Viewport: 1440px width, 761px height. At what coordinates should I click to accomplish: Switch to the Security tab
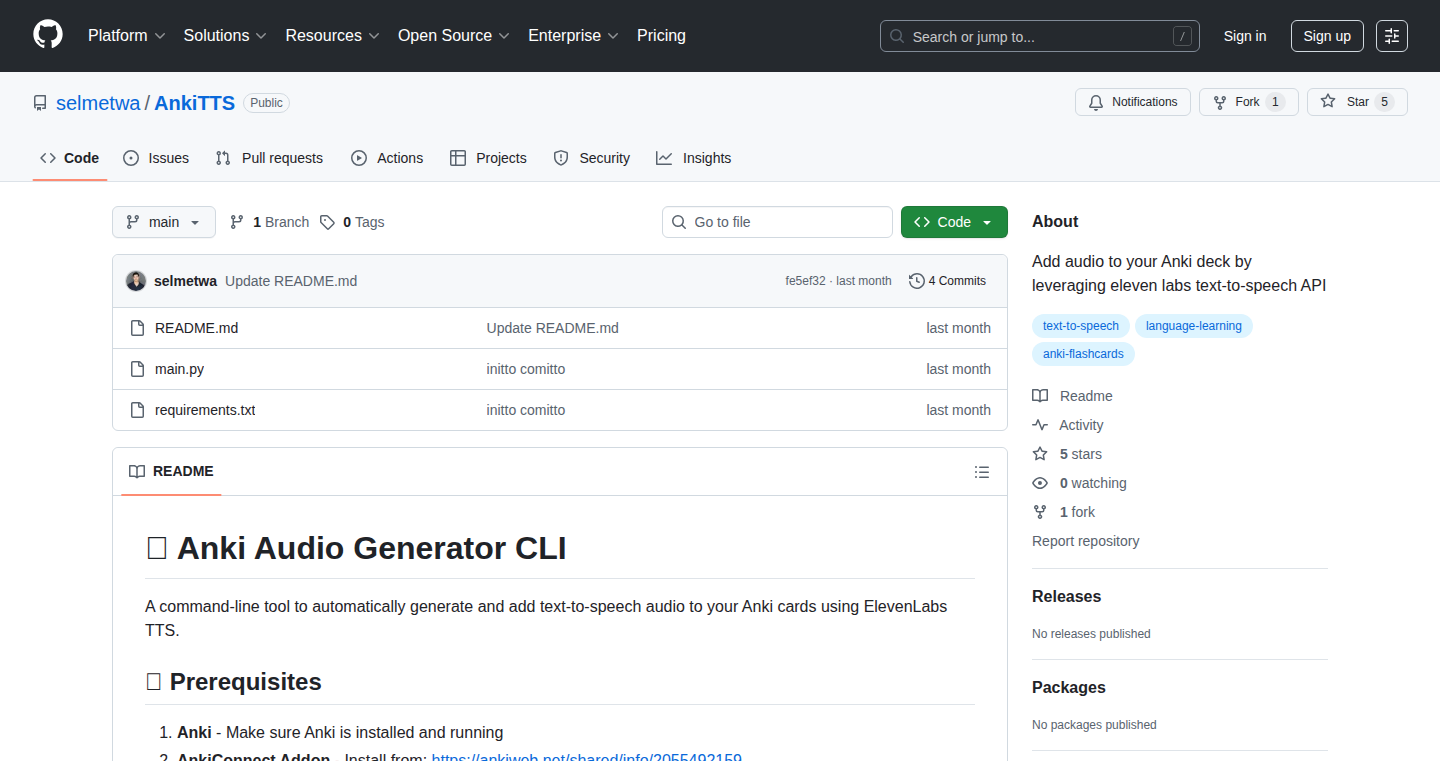click(592, 158)
